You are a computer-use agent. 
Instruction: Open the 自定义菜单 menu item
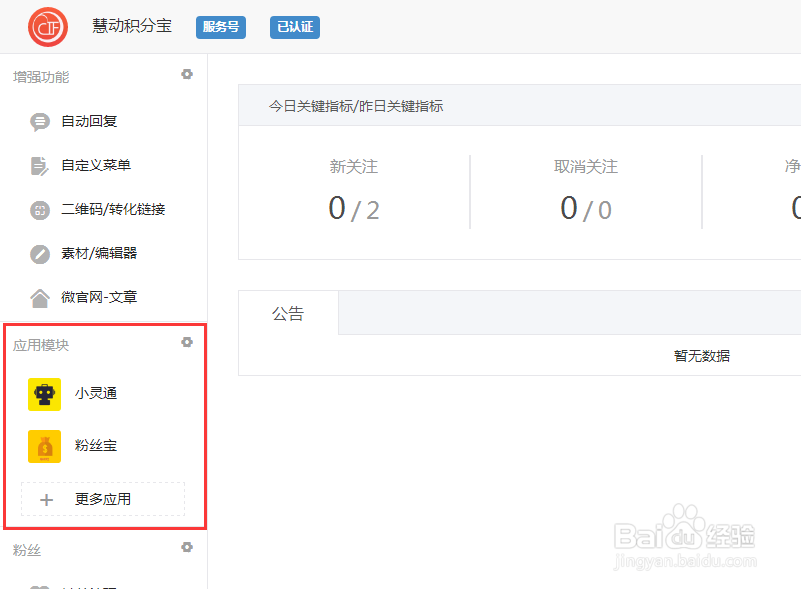point(96,166)
